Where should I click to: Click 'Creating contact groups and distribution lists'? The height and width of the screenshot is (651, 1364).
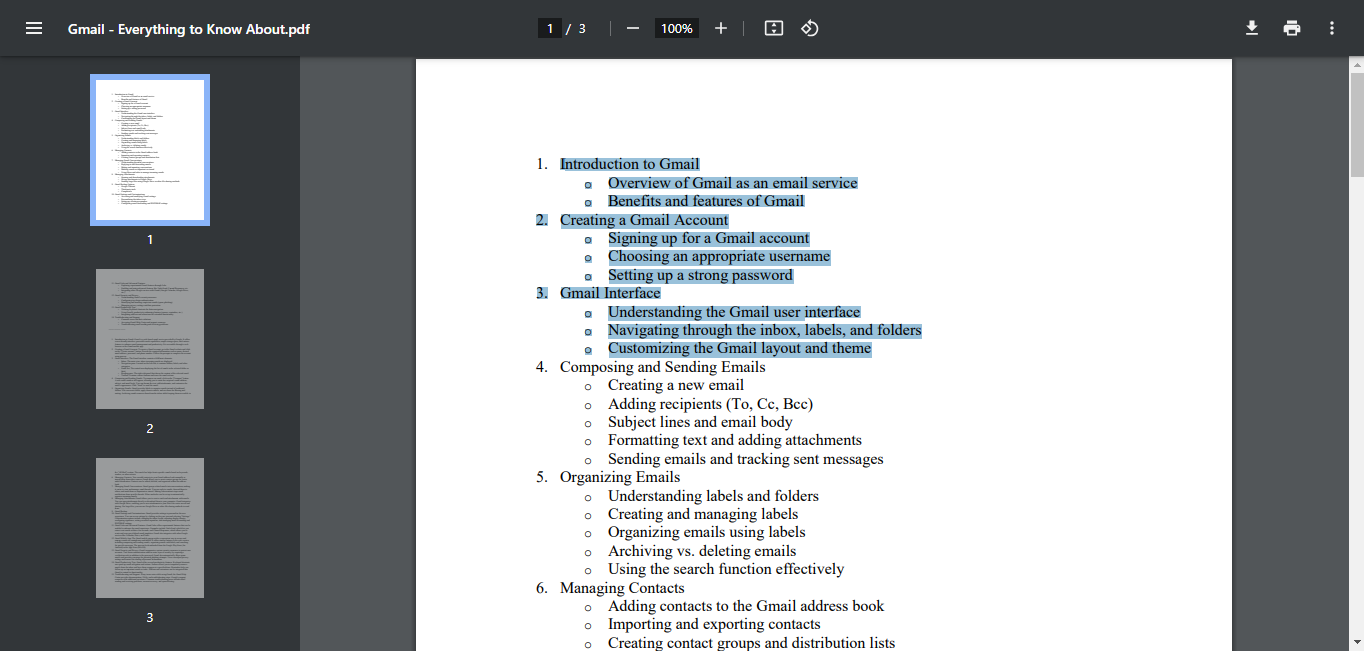click(752, 643)
